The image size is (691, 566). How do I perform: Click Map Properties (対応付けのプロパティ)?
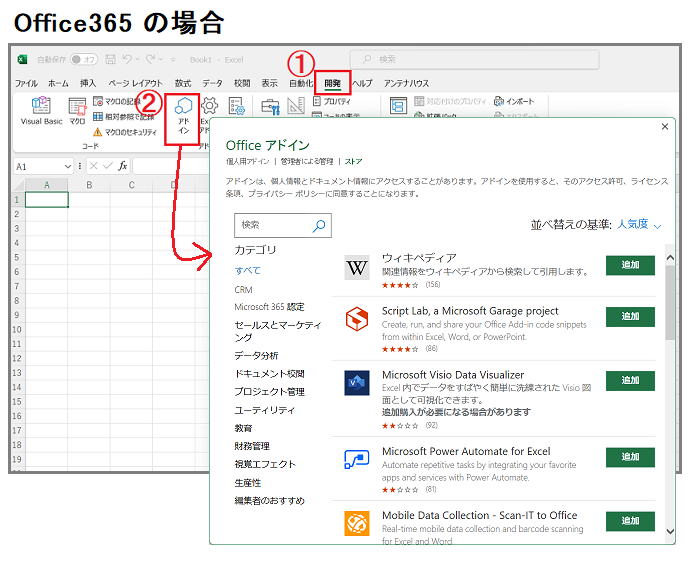[450, 101]
